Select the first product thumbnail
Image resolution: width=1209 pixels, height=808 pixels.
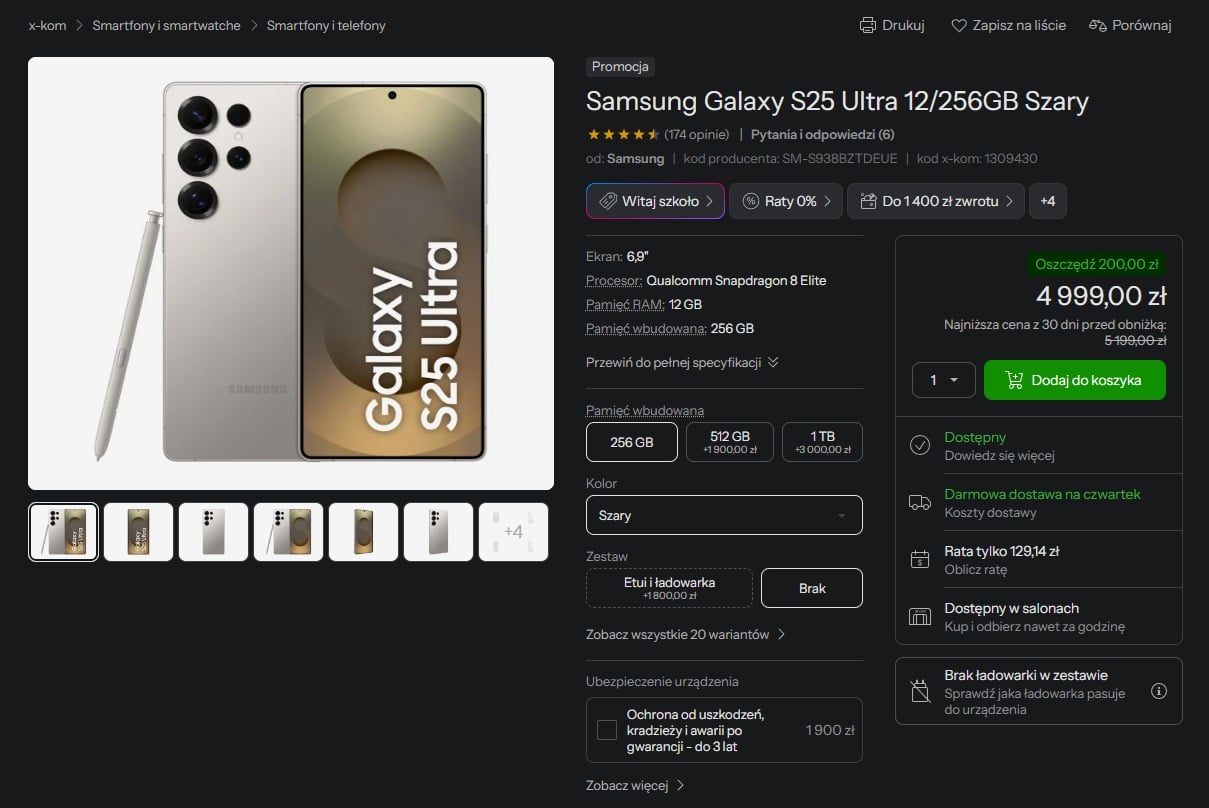63,532
